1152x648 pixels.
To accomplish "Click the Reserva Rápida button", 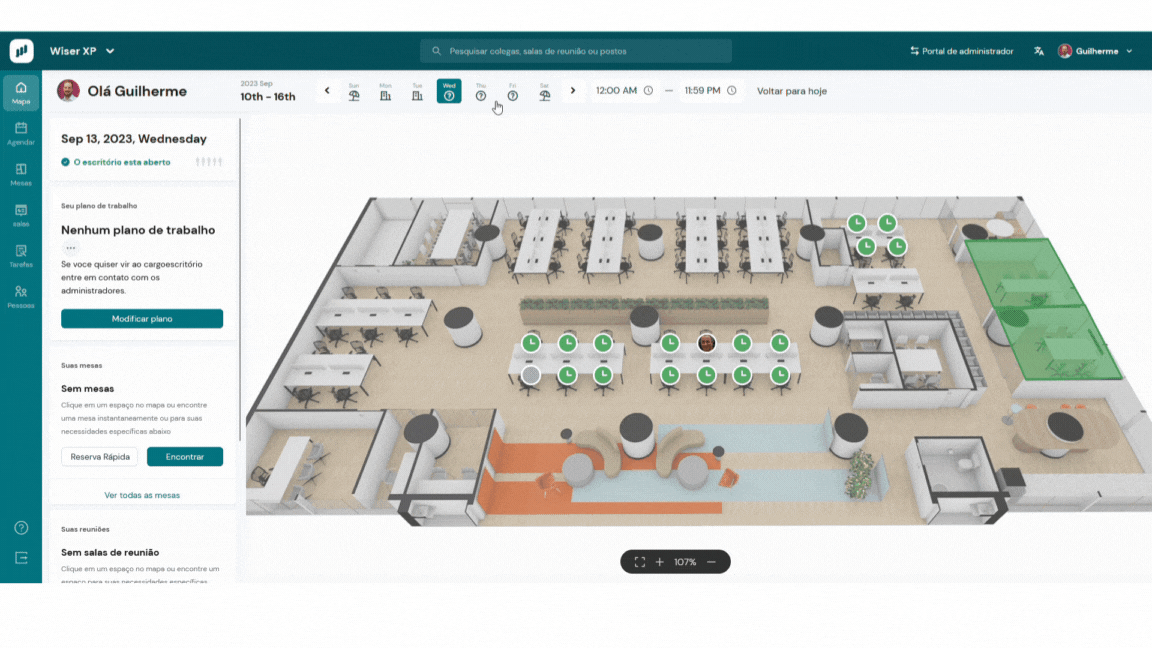I will [100, 457].
